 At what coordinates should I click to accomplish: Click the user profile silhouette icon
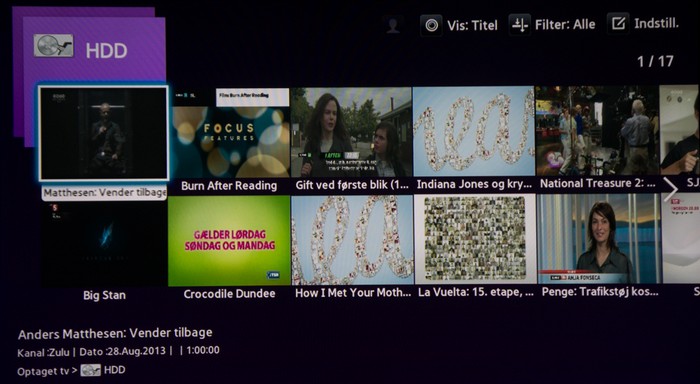[393, 25]
